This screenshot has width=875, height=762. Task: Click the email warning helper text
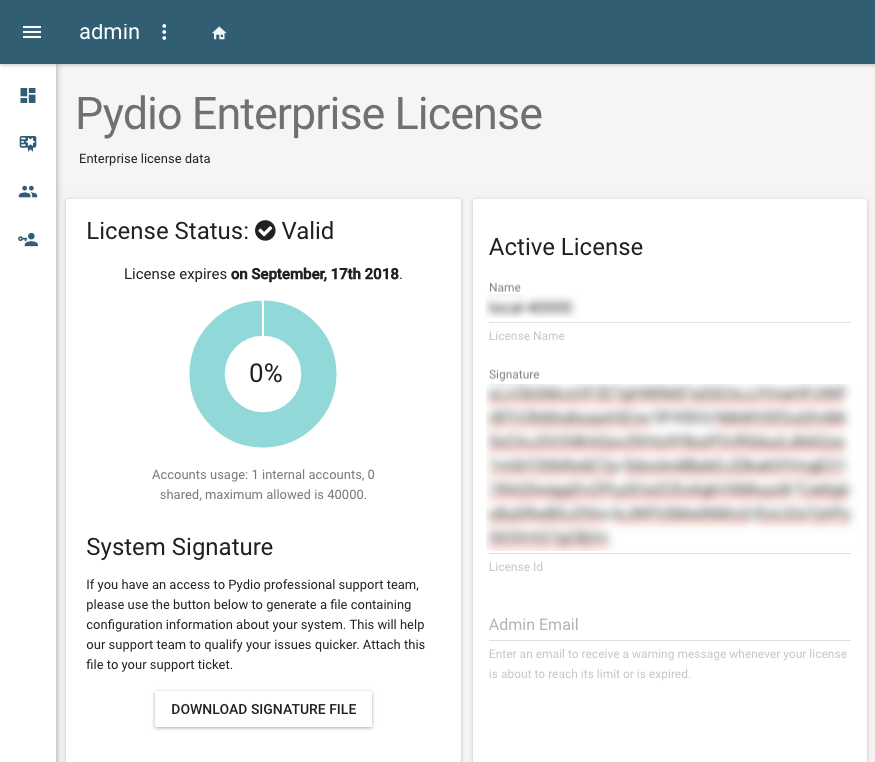click(x=668, y=664)
